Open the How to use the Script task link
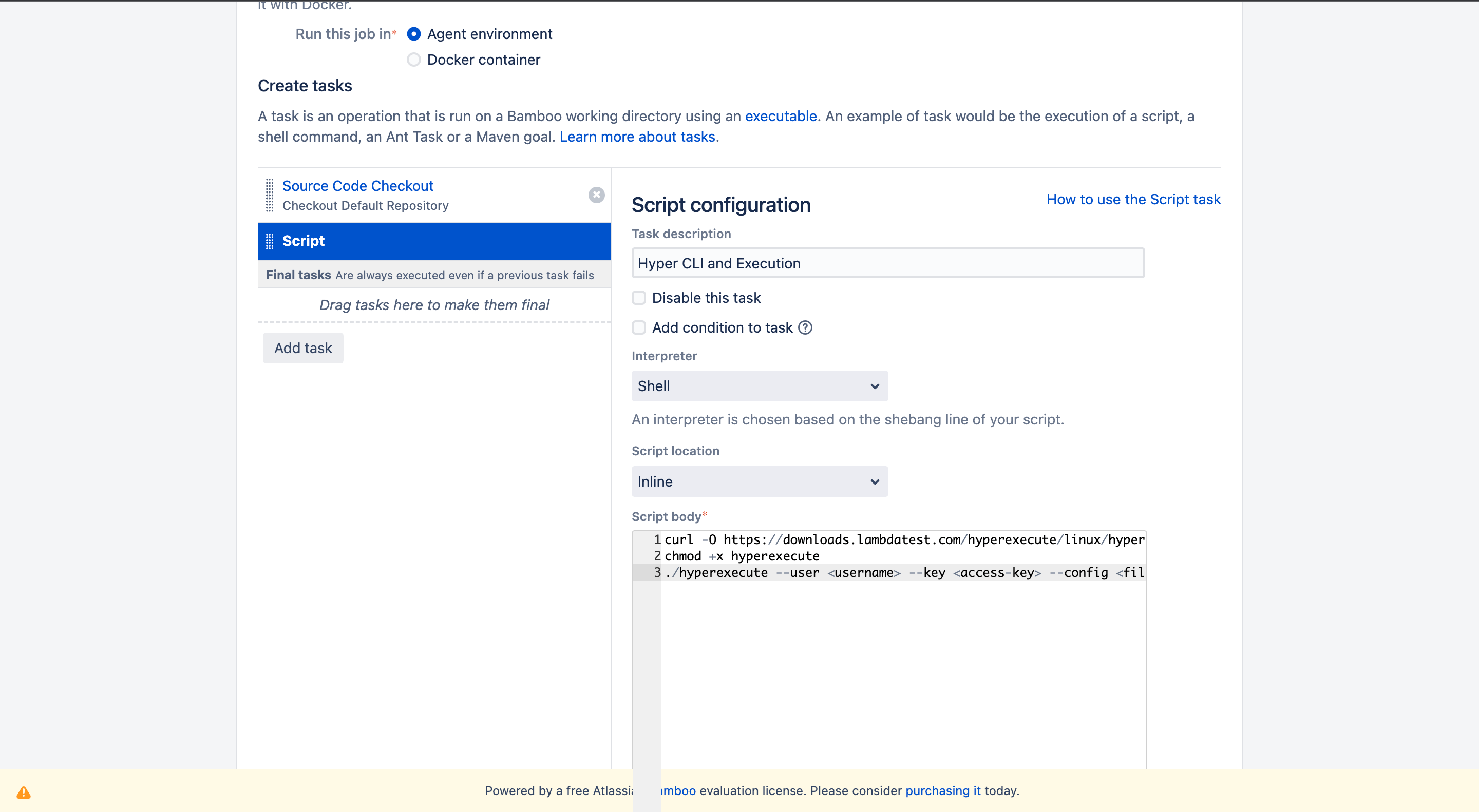The width and height of the screenshot is (1479, 812). [x=1133, y=199]
